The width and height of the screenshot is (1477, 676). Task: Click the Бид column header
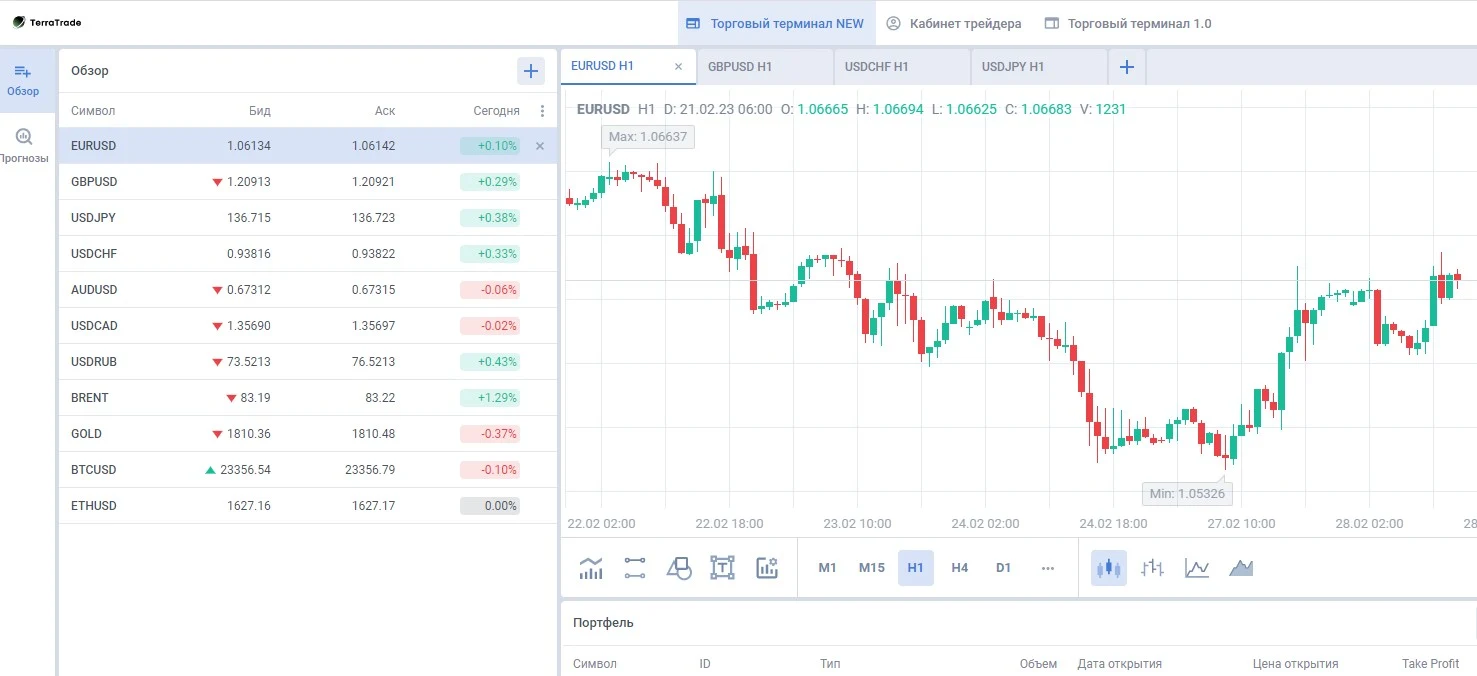[x=260, y=111]
